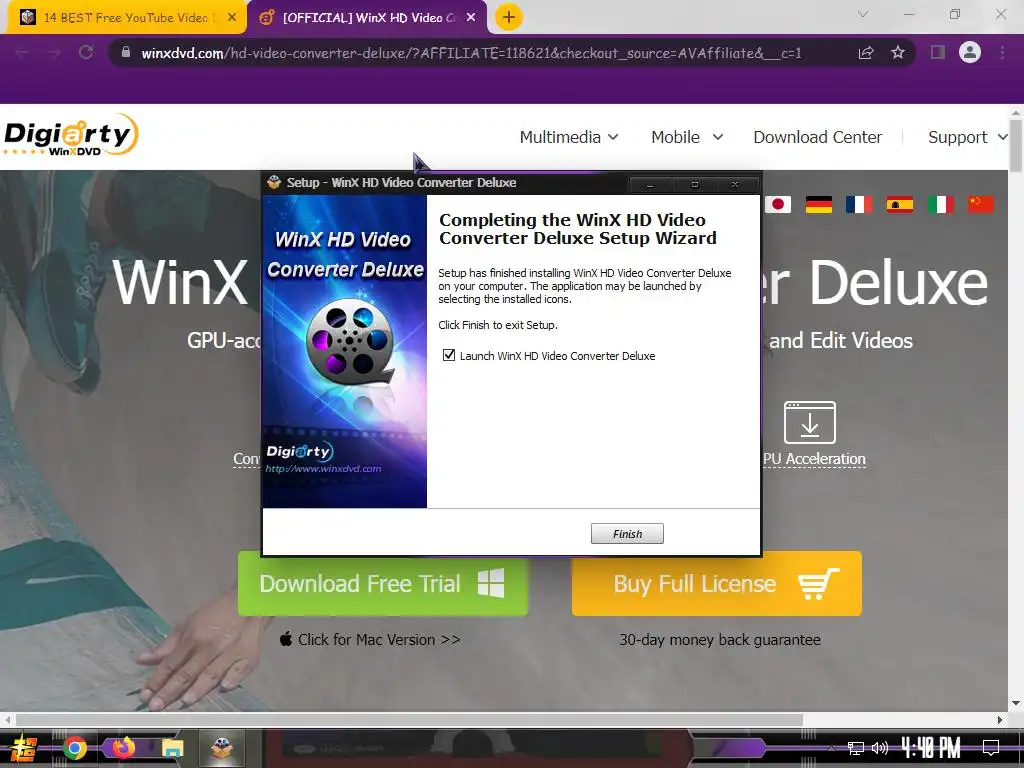Click the Digiarty WinXDVD logo
This screenshot has width=1024, height=768.
(71, 135)
